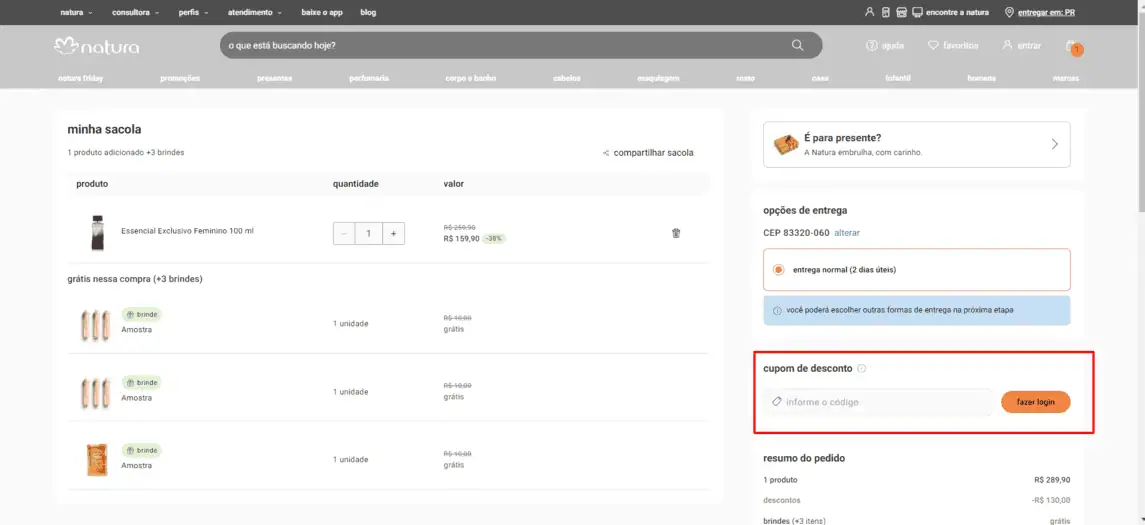The width and height of the screenshot is (1145, 525).
Task: Open rosto category
Action: [746, 78]
